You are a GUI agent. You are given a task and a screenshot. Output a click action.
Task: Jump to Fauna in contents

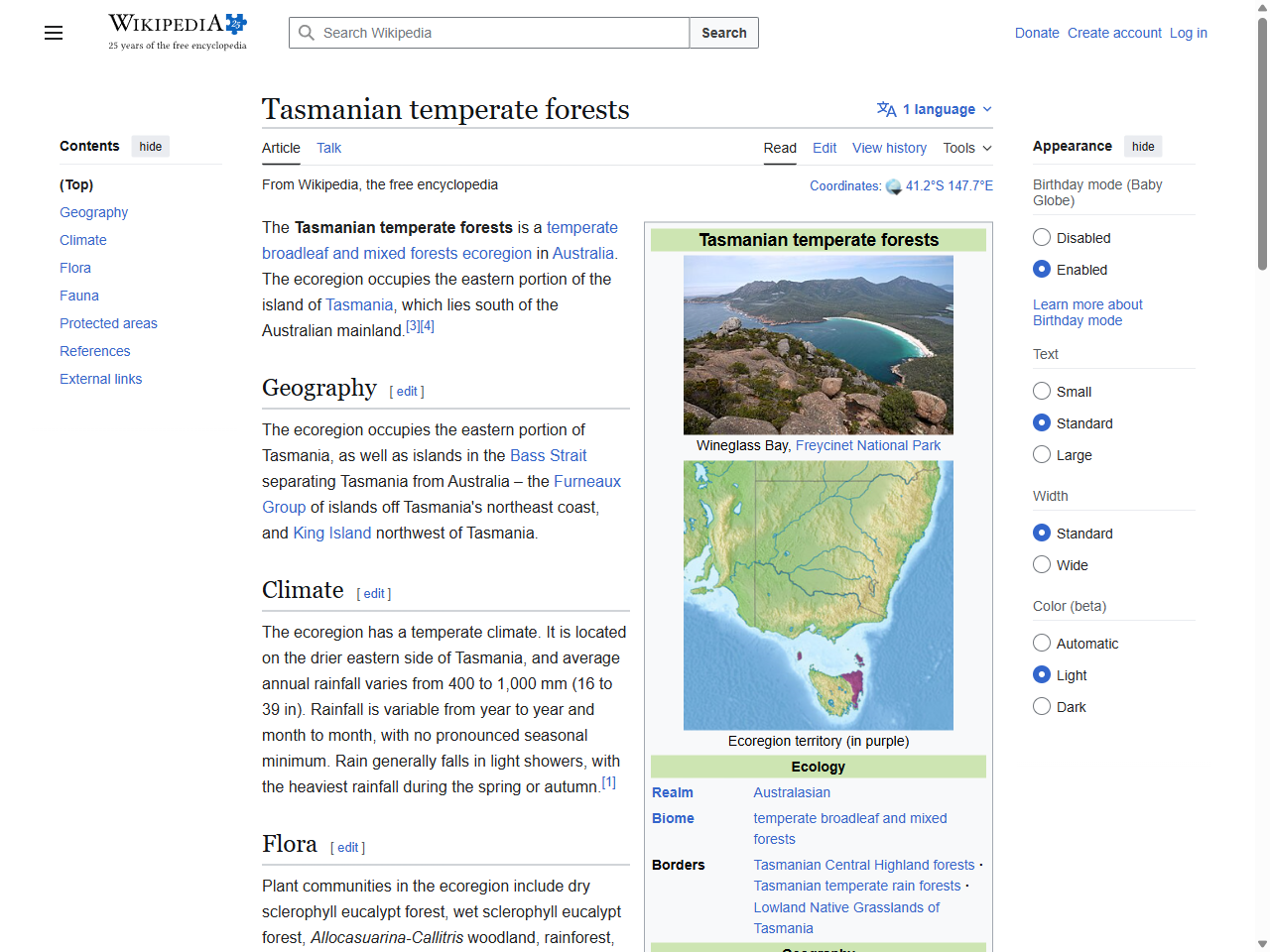click(79, 296)
